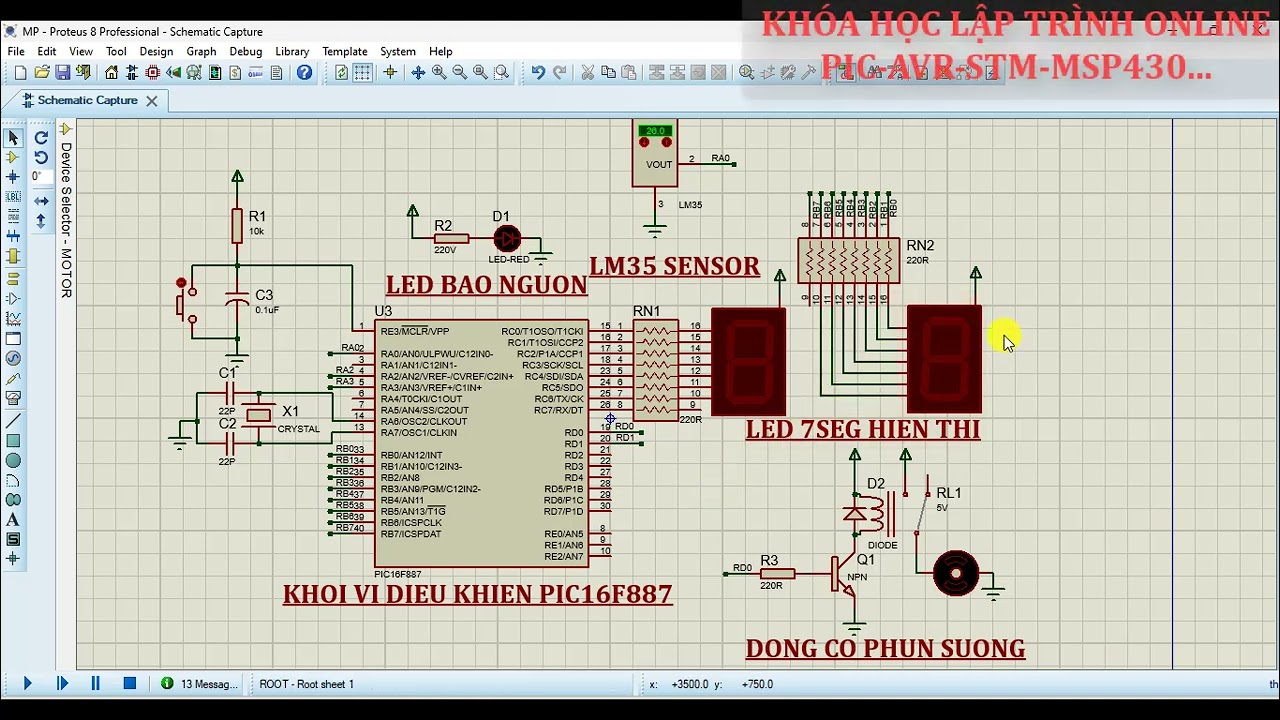Viewport: 1280px width, 720px height.
Task: Choose the Subcircuit mode tool
Action: pos(13,257)
